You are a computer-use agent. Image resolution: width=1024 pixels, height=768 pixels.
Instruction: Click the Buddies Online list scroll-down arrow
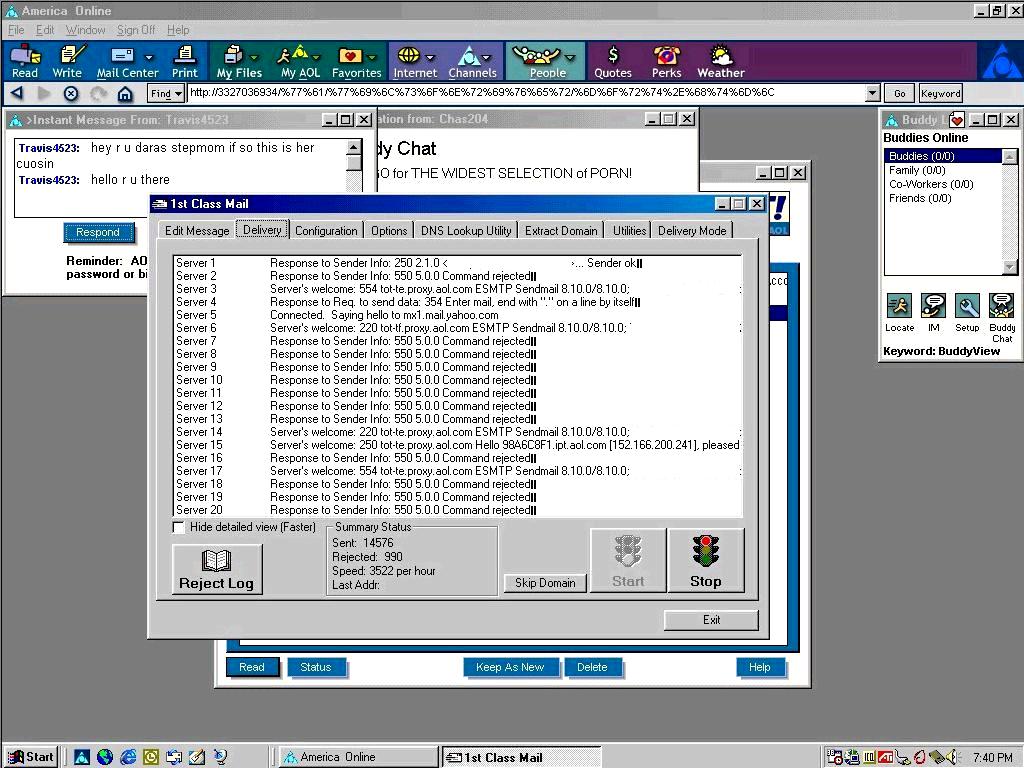[x=1010, y=267]
